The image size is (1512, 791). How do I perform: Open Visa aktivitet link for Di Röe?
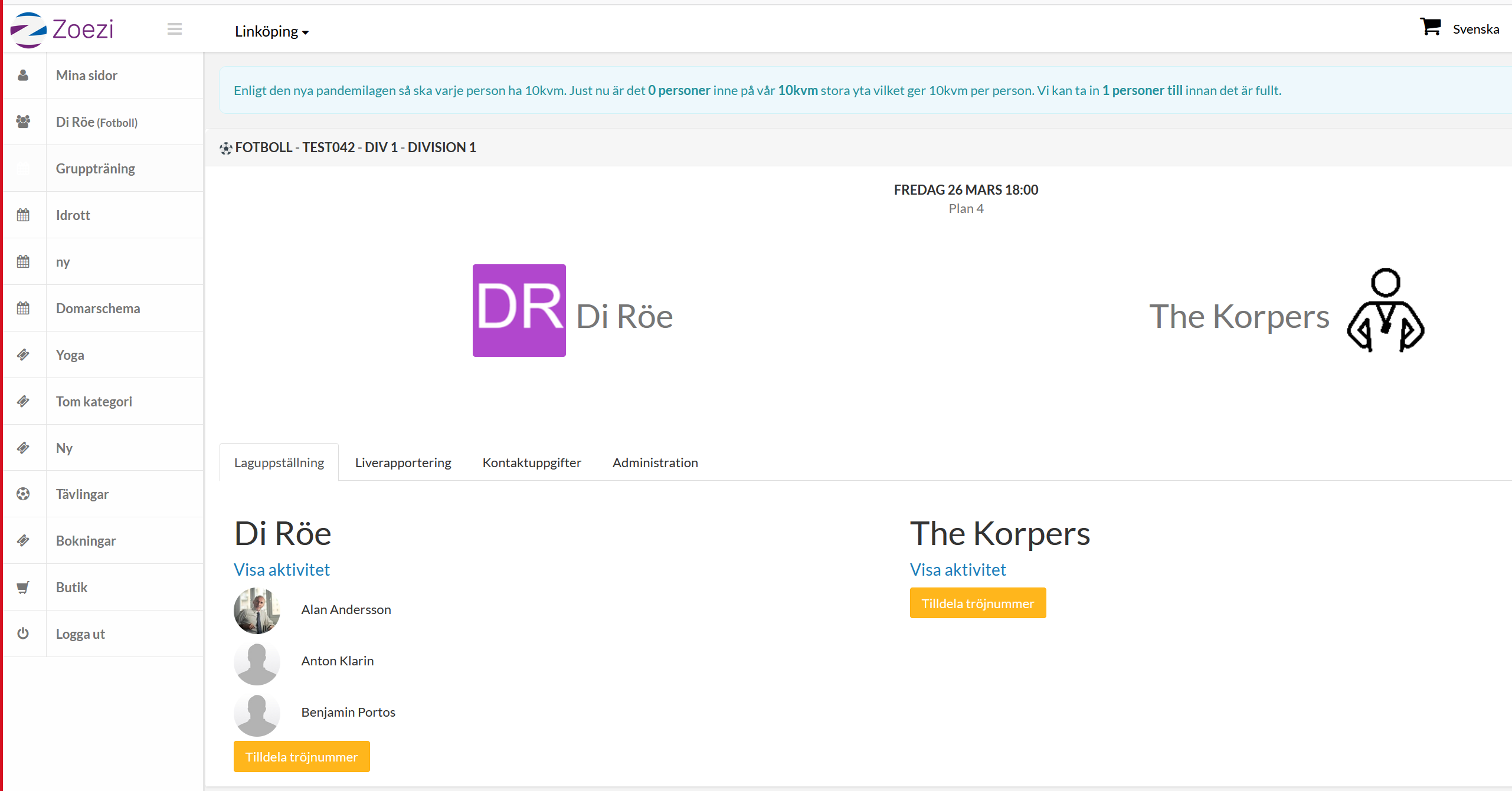coord(282,570)
